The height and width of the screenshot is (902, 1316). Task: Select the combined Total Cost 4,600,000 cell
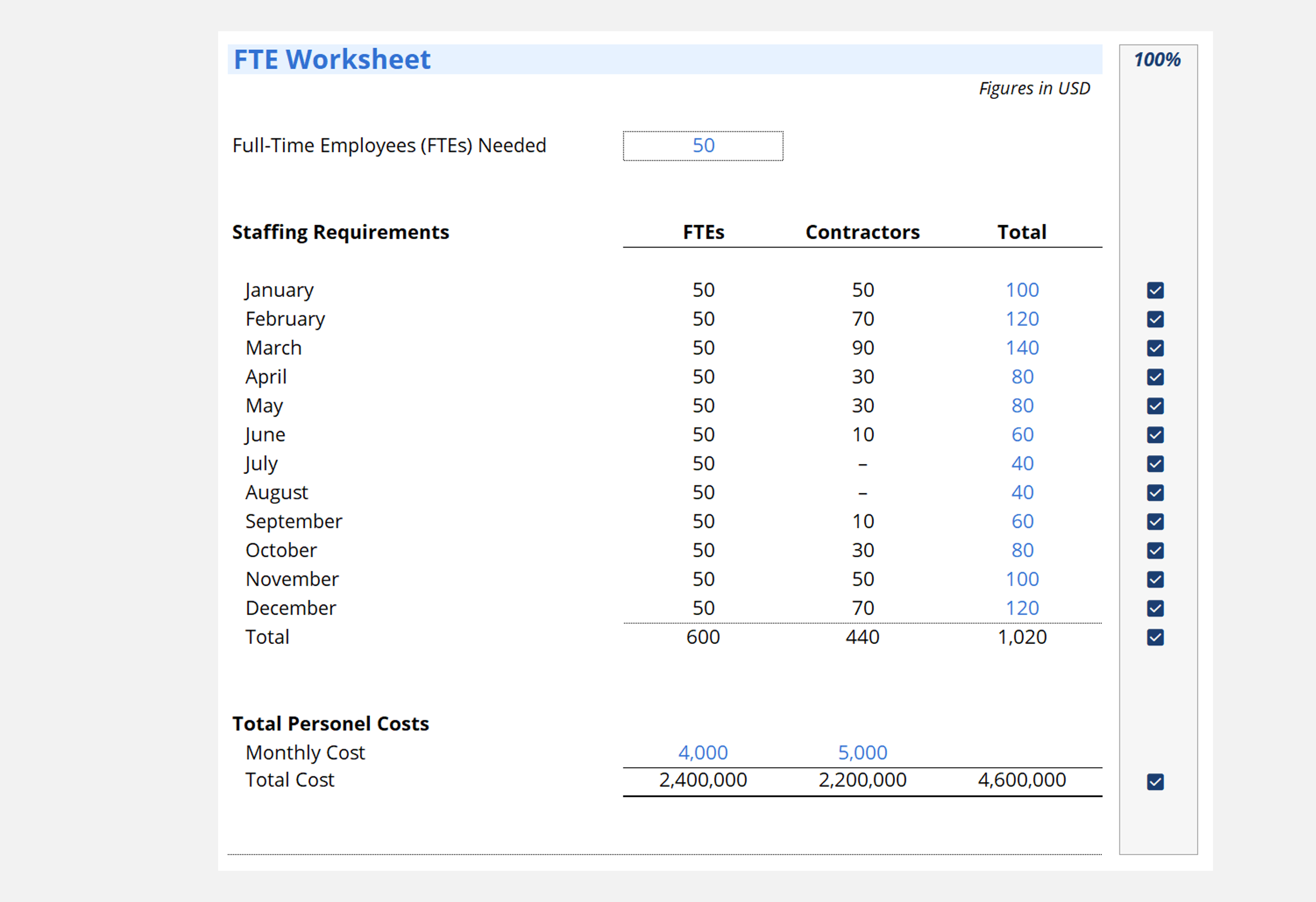coord(1022,780)
